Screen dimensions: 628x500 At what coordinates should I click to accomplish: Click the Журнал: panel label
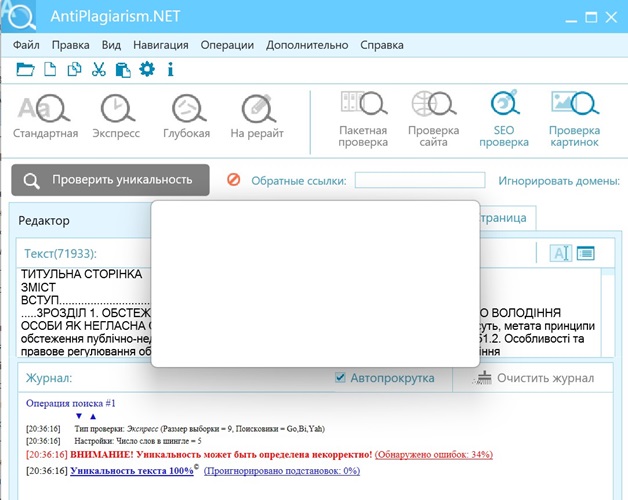pyautogui.click(x=49, y=378)
